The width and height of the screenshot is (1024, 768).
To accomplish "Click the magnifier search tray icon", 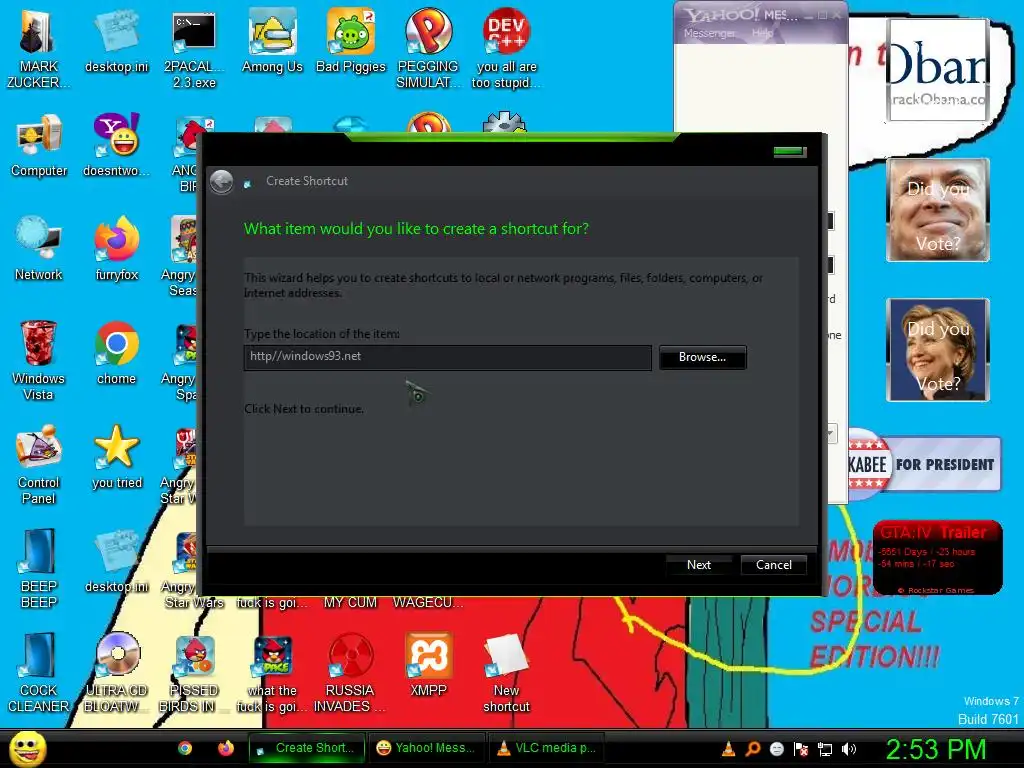I will click(x=753, y=749).
